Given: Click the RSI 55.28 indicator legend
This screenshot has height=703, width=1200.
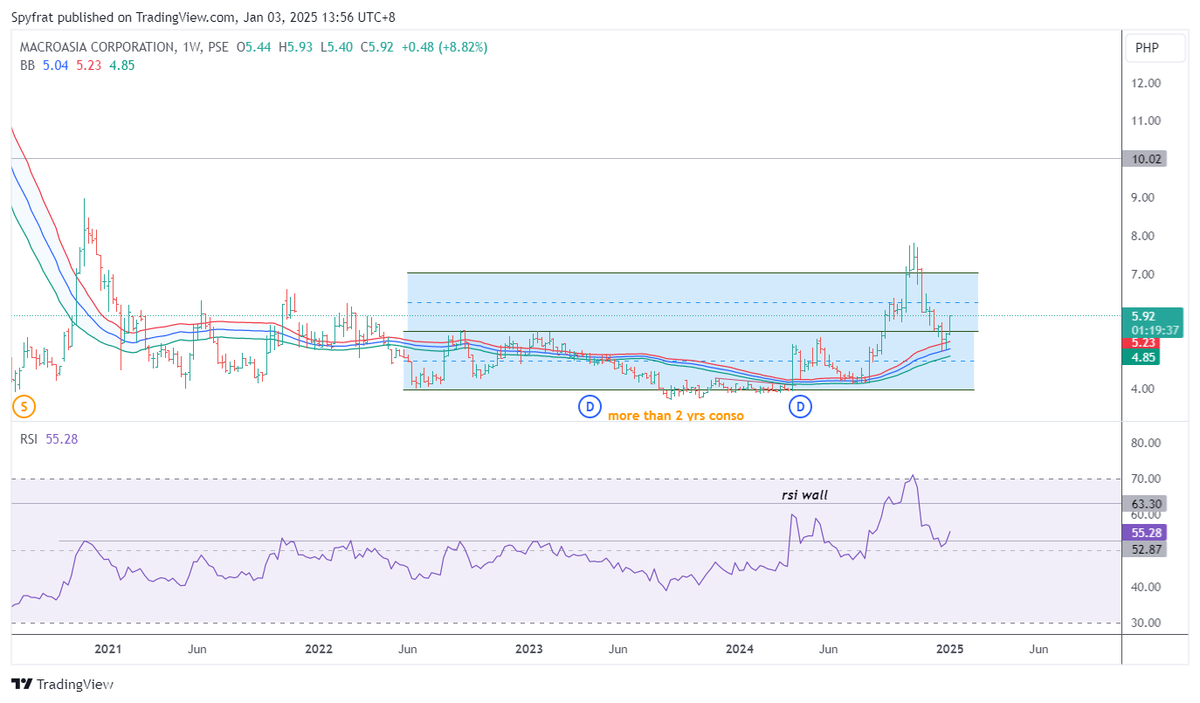Looking at the screenshot, I should click(x=50, y=438).
